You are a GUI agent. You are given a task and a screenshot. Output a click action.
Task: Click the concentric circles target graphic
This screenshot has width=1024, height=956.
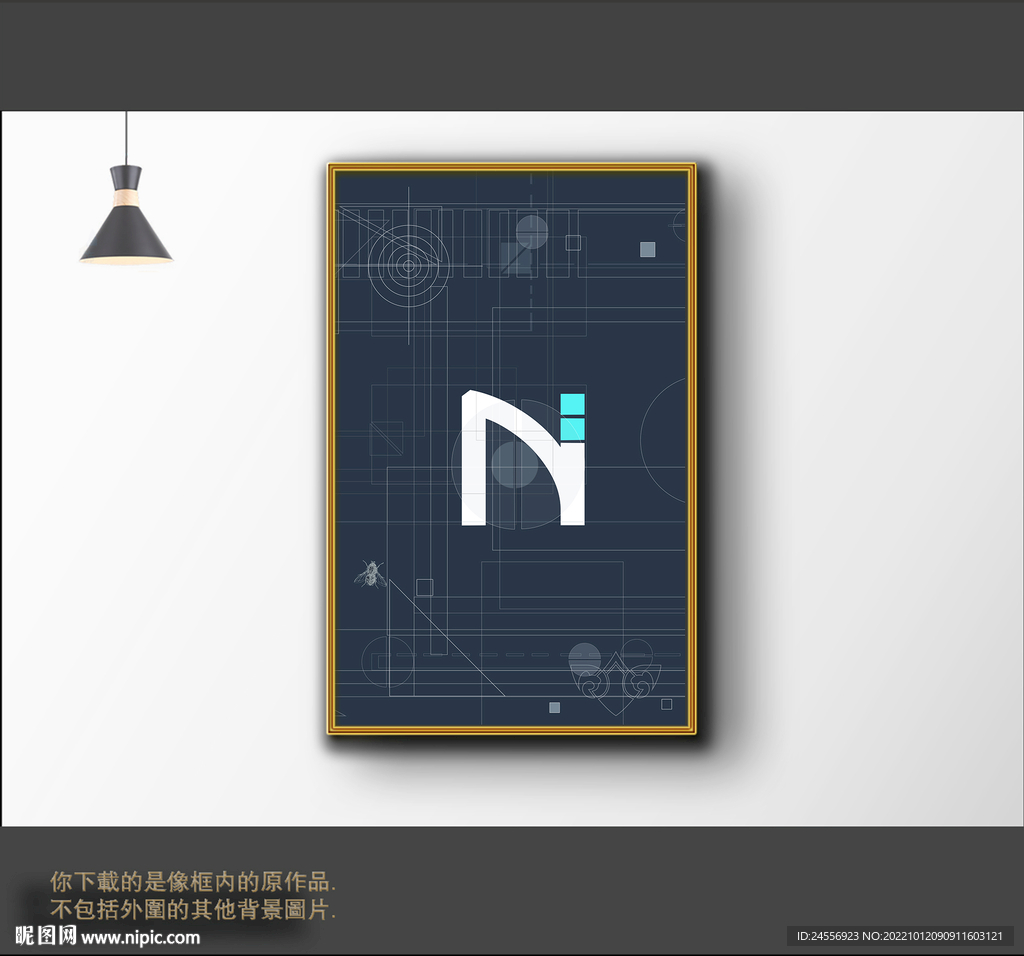tap(409, 266)
